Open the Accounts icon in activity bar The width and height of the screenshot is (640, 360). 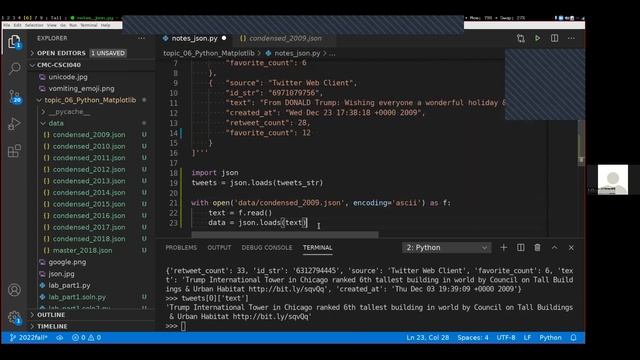[14, 290]
